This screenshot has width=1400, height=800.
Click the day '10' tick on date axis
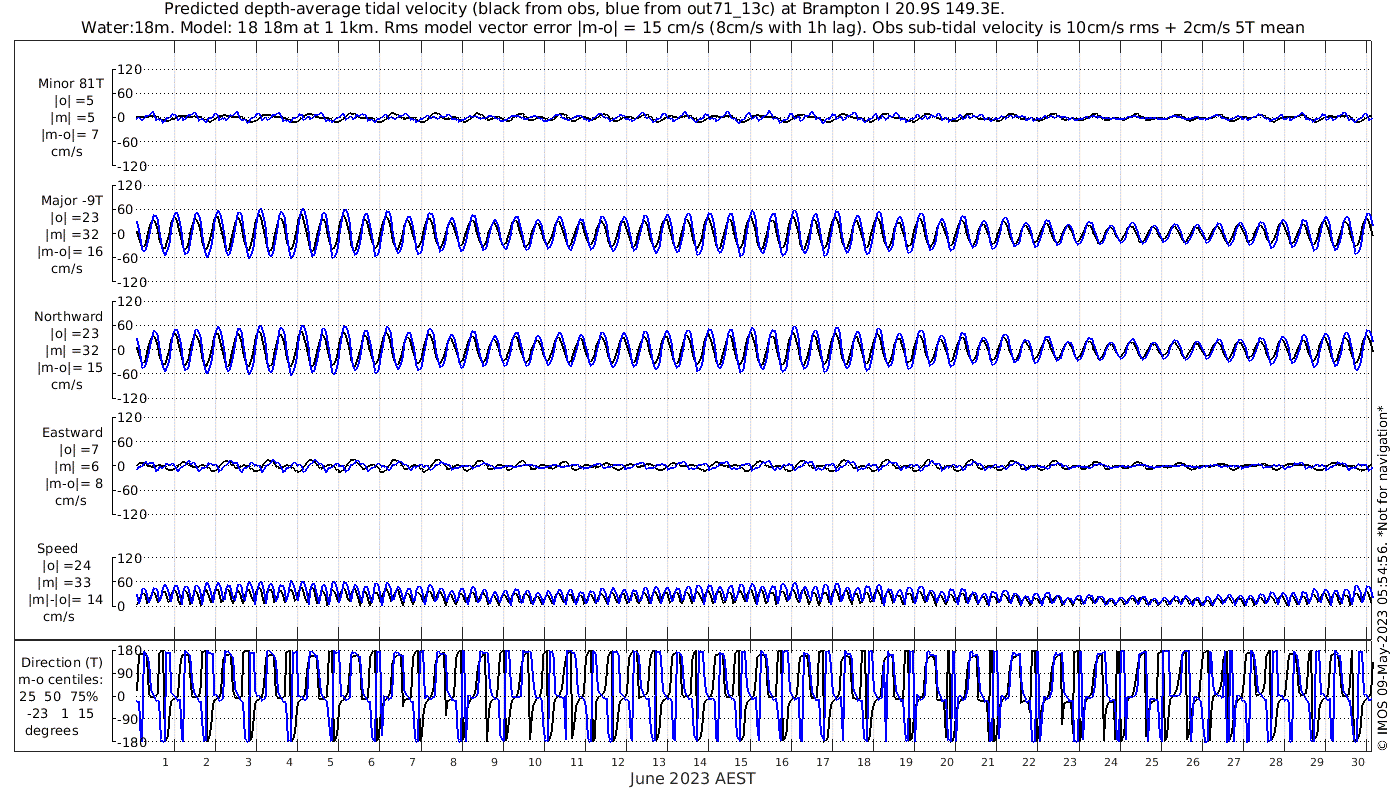536,762
